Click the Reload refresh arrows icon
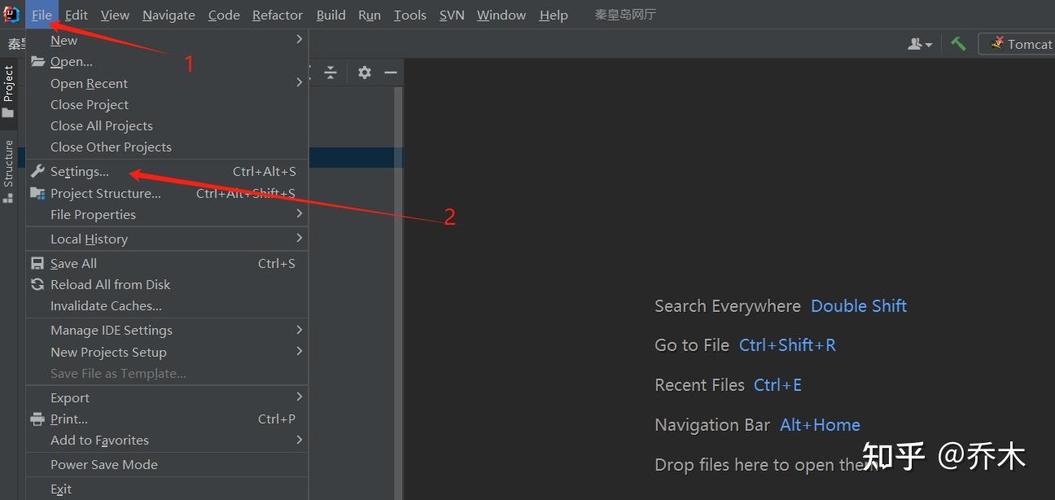Image resolution: width=1055 pixels, height=500 pixels. pos(38,285)
